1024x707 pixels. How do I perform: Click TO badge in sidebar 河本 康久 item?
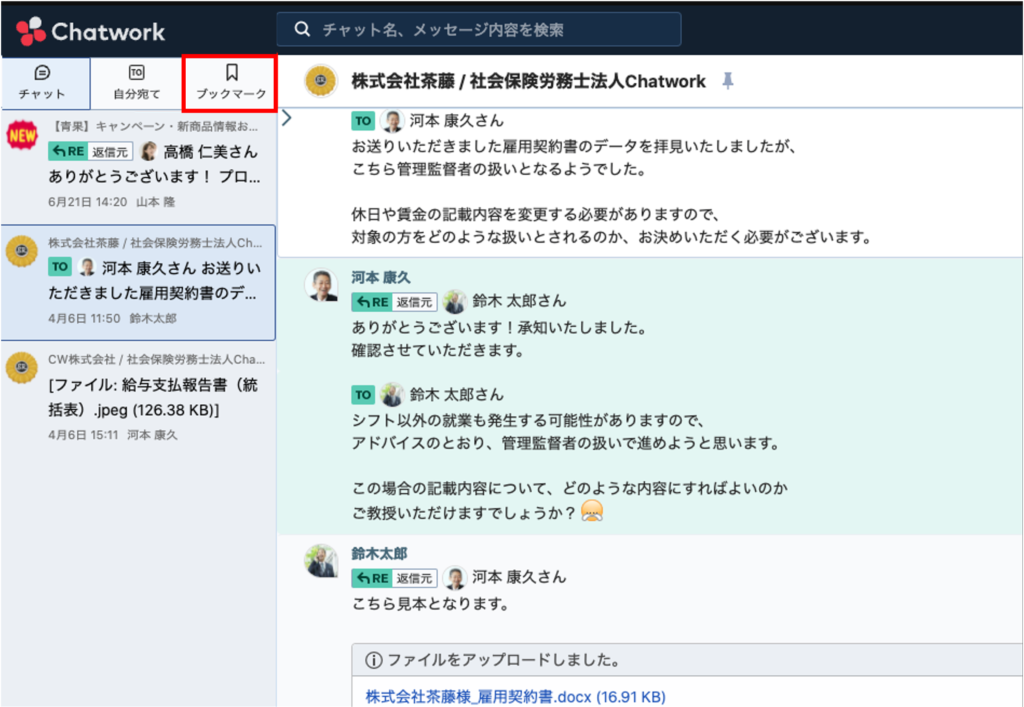point(59,267)
